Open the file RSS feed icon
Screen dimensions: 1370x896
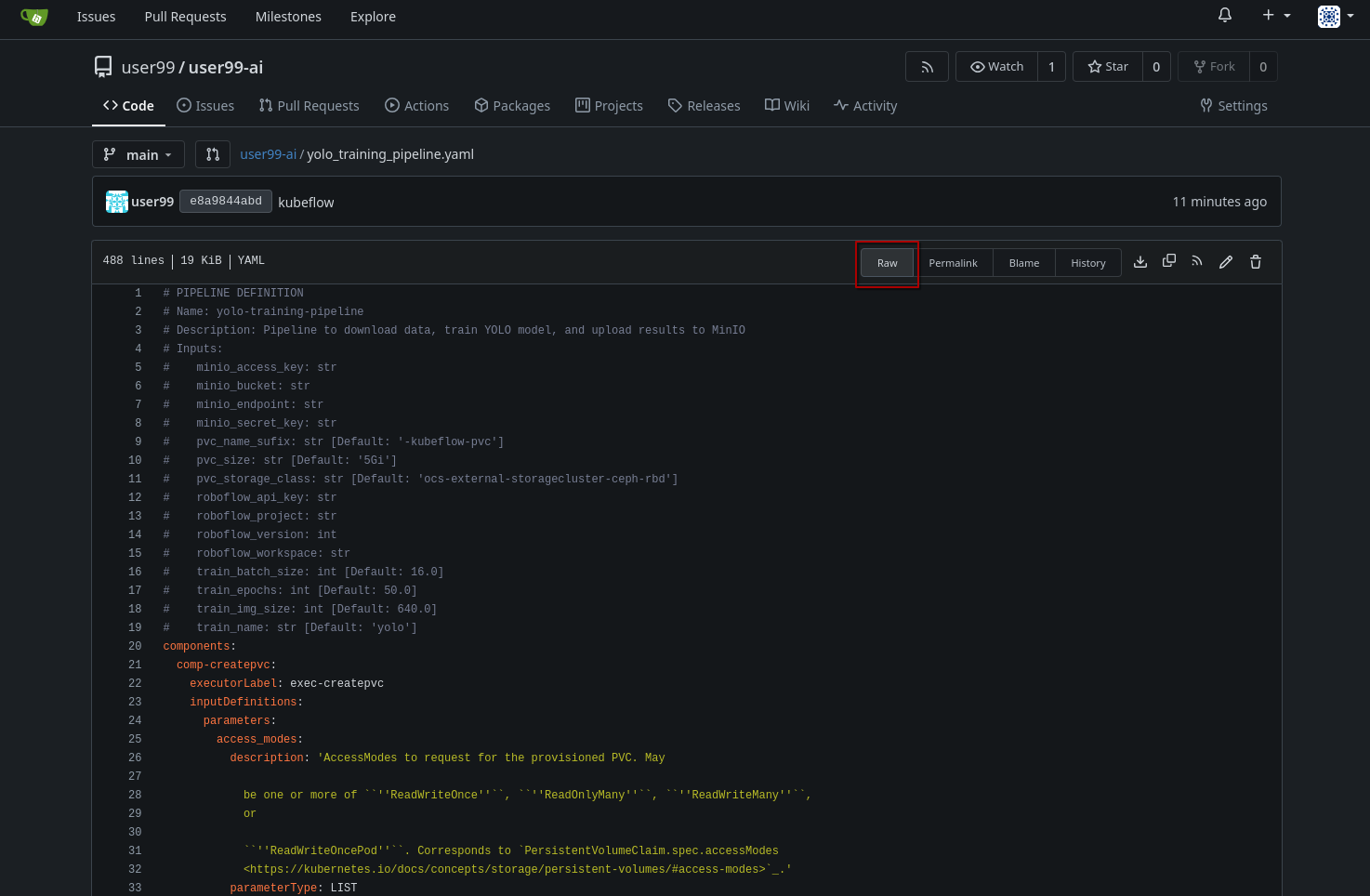pyautogui.click(x=1197, y=262)
